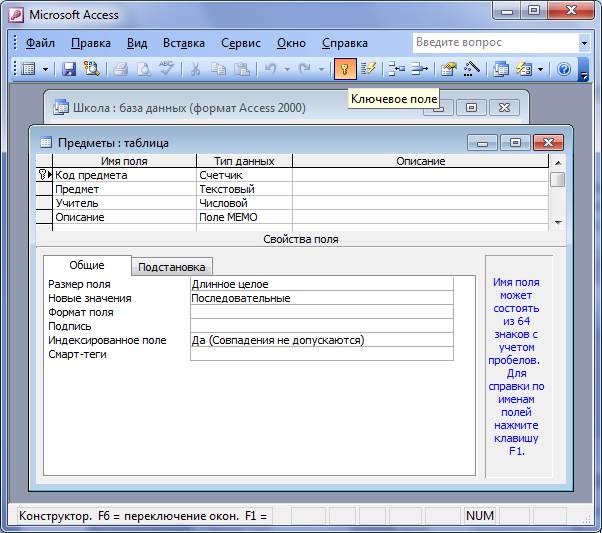This screenshot has width=602, height=533.
Task: Open the Правка menu
Action: (x=91, y=43)
